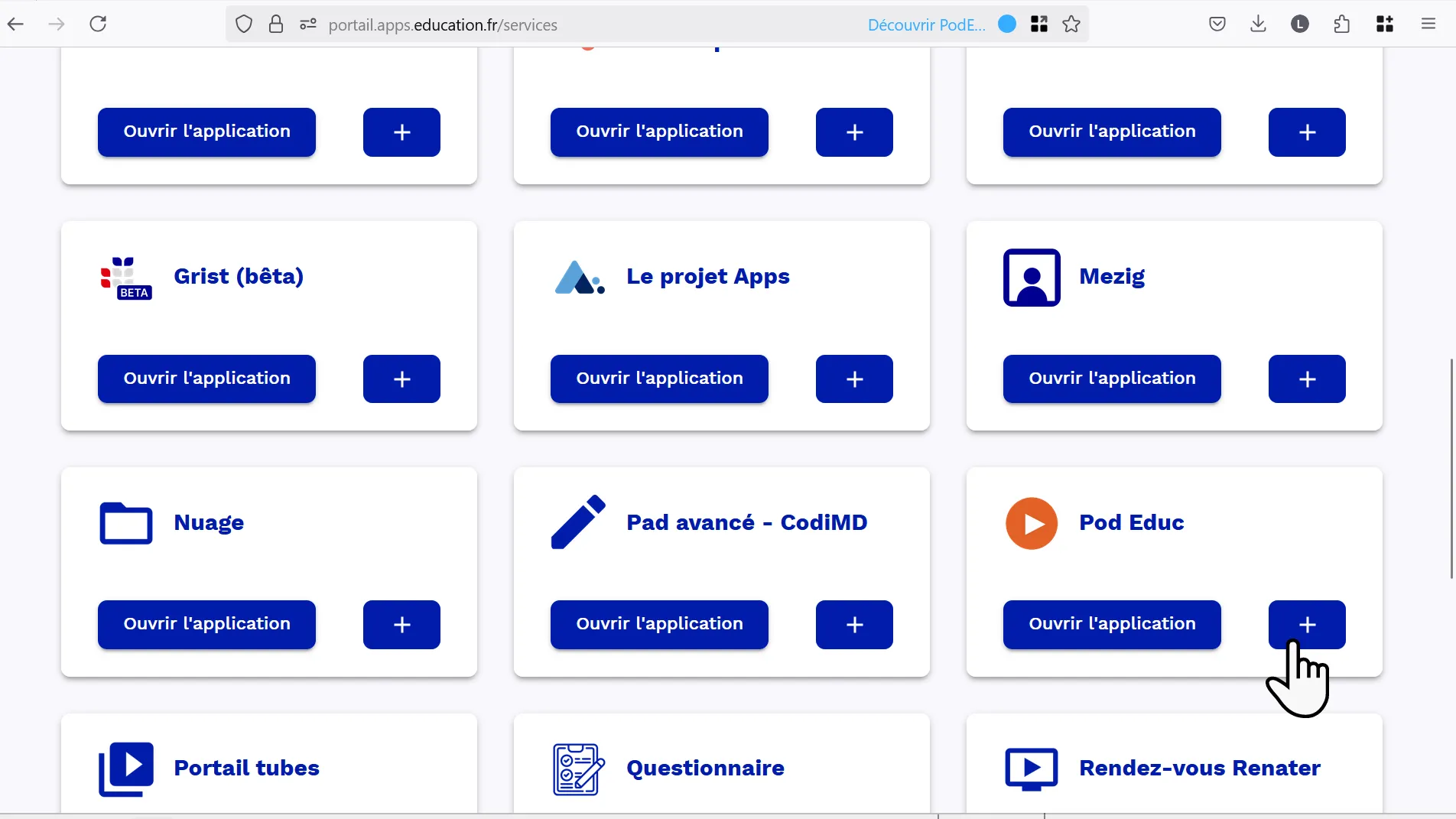Image resolution: width=1456 pixels, height=819 pixels.
Task: Click the Grist BETA logo icon
Action: pos(126,278)
